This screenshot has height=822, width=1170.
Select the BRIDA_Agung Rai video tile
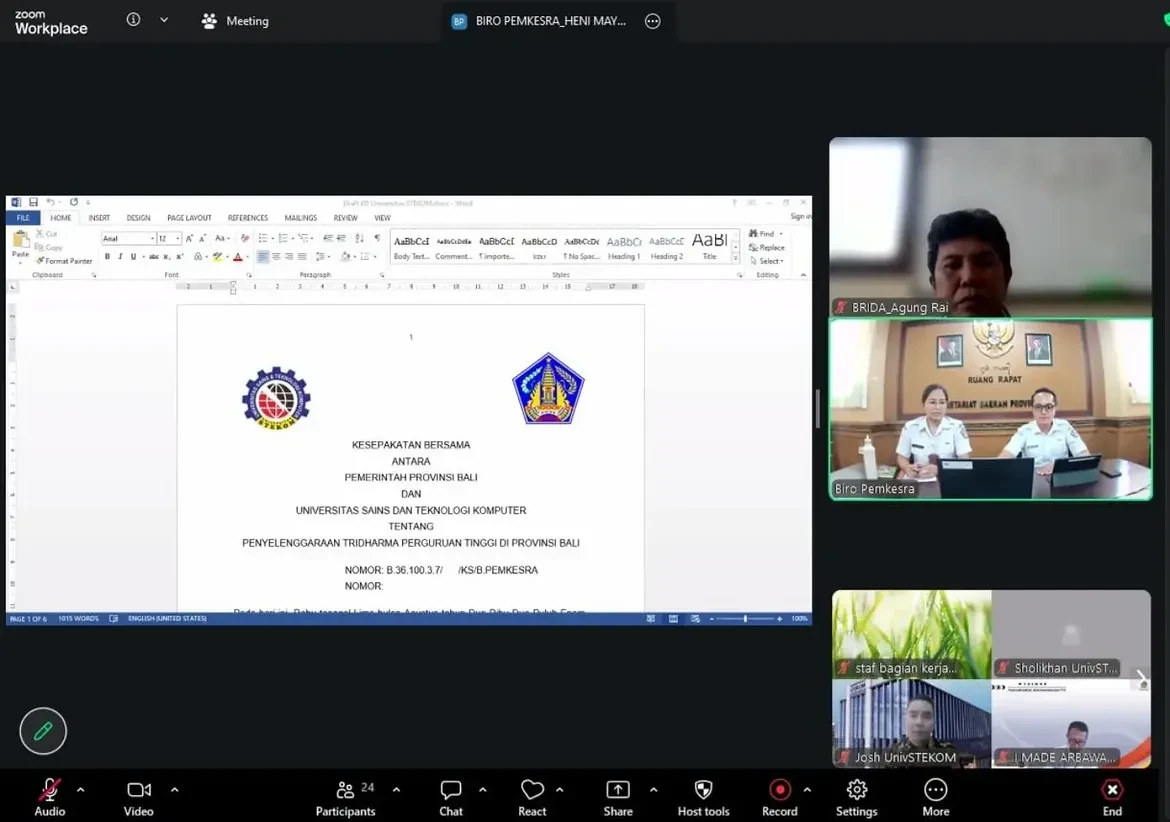click(x=990, y=227)
